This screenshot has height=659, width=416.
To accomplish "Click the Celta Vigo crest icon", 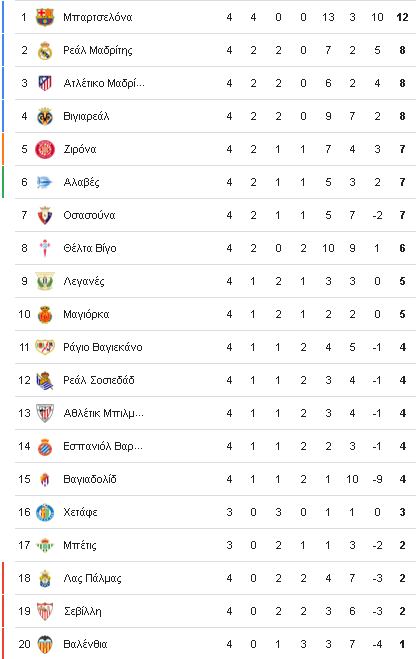I will pos(45,248).
